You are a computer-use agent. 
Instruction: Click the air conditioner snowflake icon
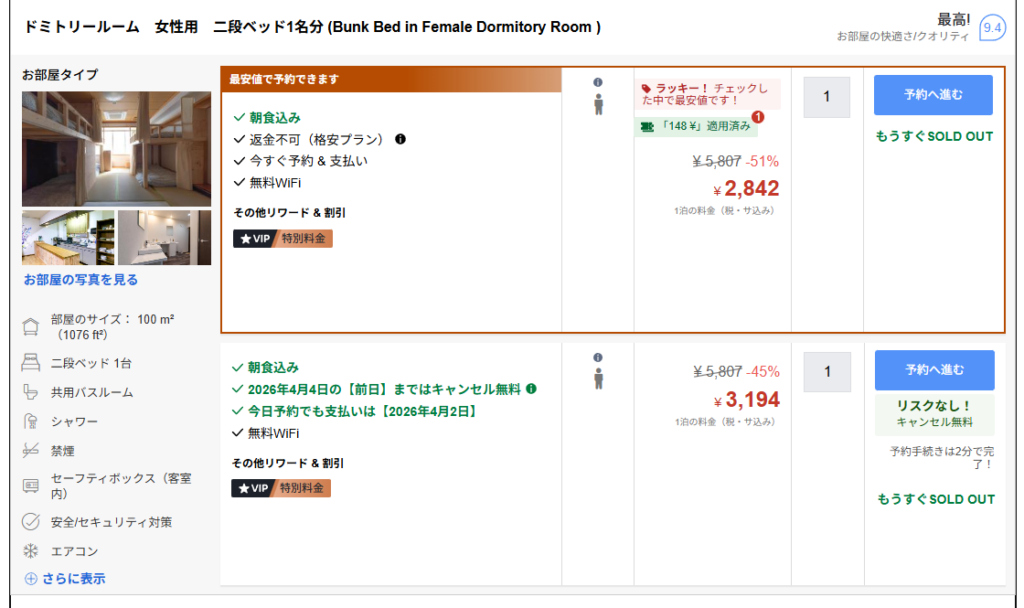tap(31, 551)
